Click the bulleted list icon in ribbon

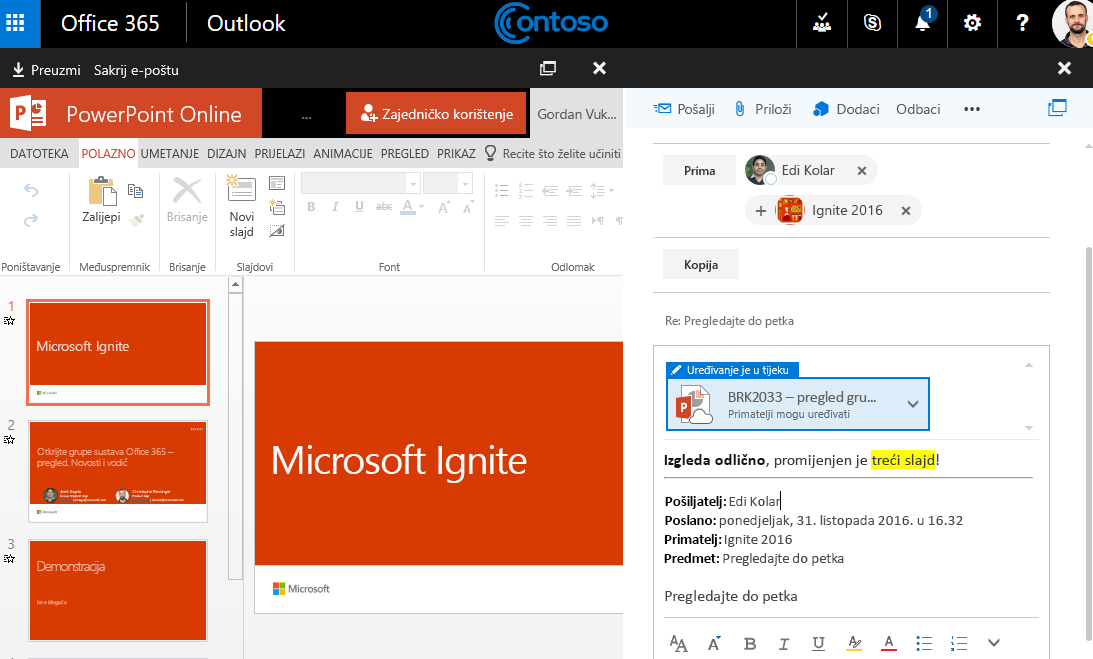(501, 190)
